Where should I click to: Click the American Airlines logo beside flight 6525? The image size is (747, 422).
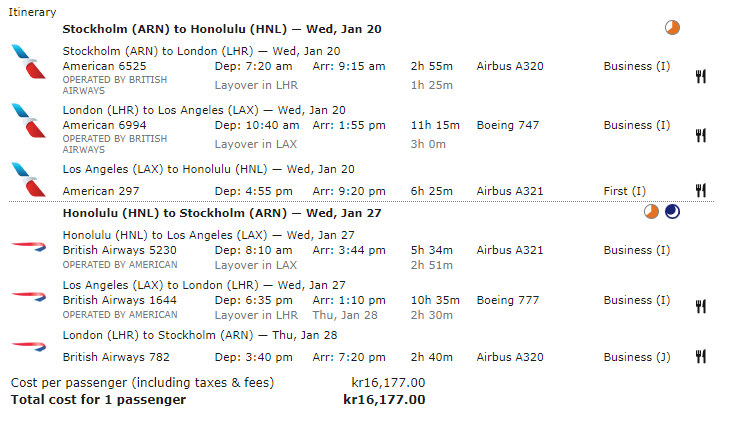click(27, 61)
